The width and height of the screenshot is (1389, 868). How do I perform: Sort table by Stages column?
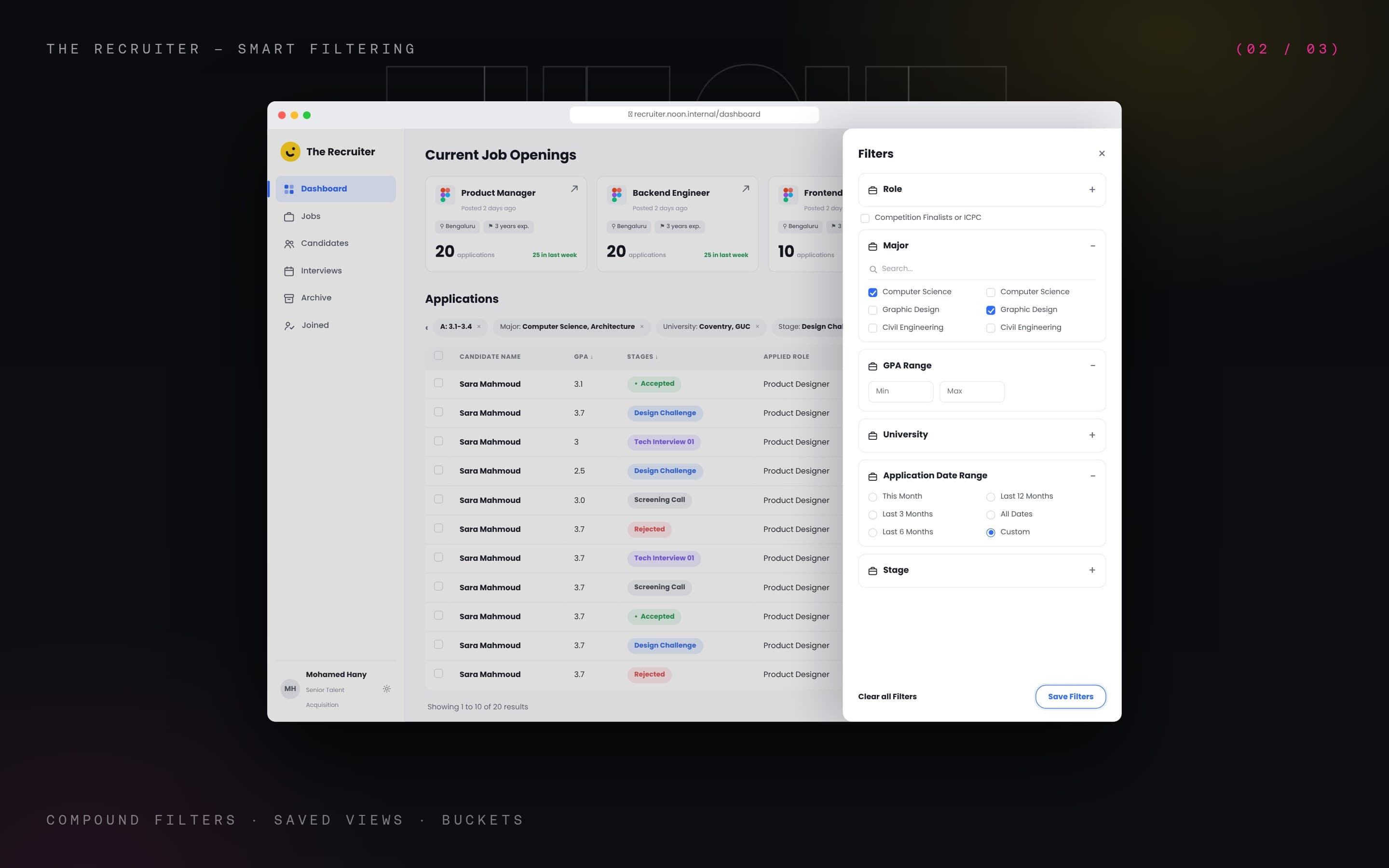(x=642, y=356)
